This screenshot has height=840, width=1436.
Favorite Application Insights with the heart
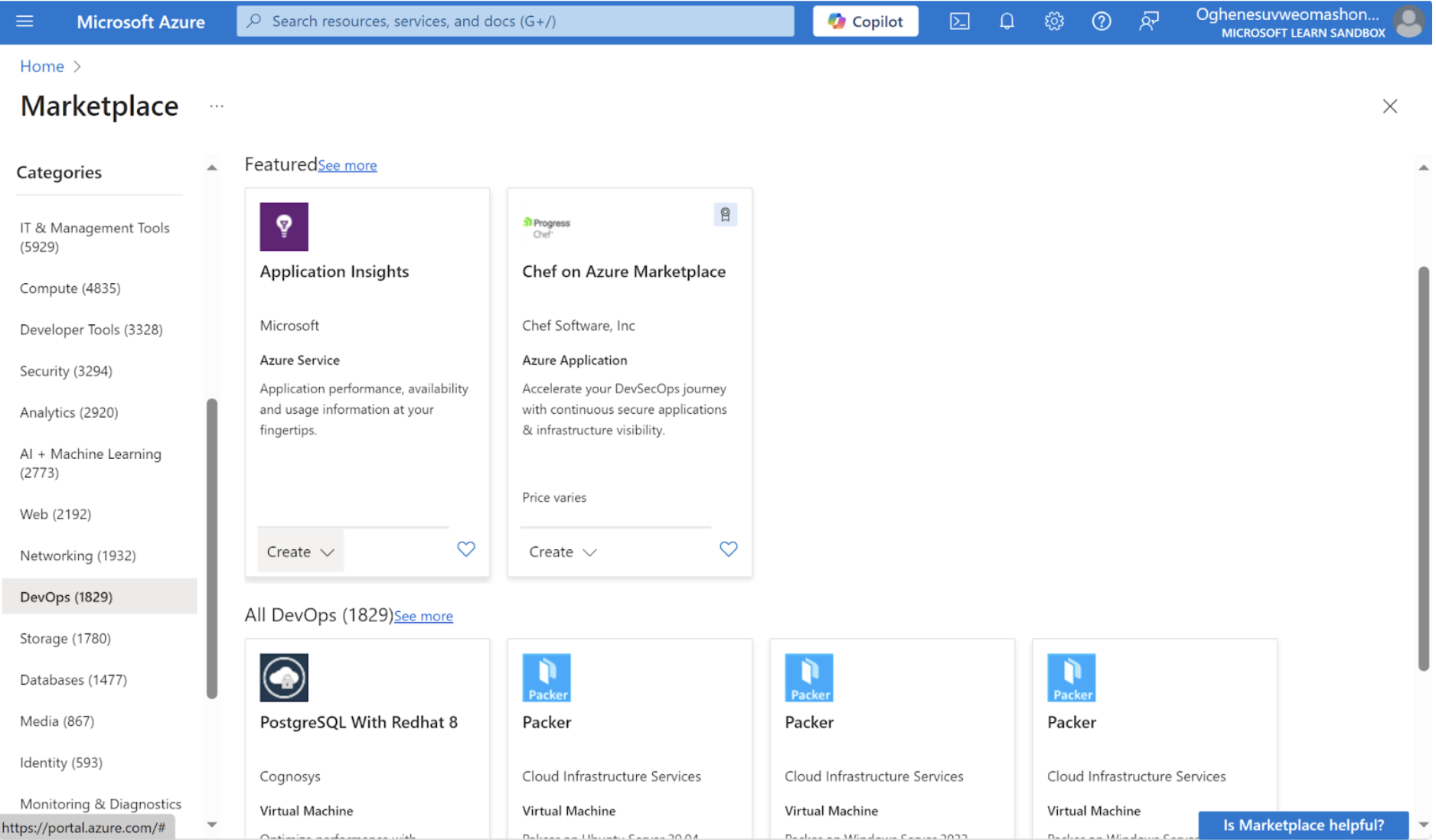click(467, 550)
